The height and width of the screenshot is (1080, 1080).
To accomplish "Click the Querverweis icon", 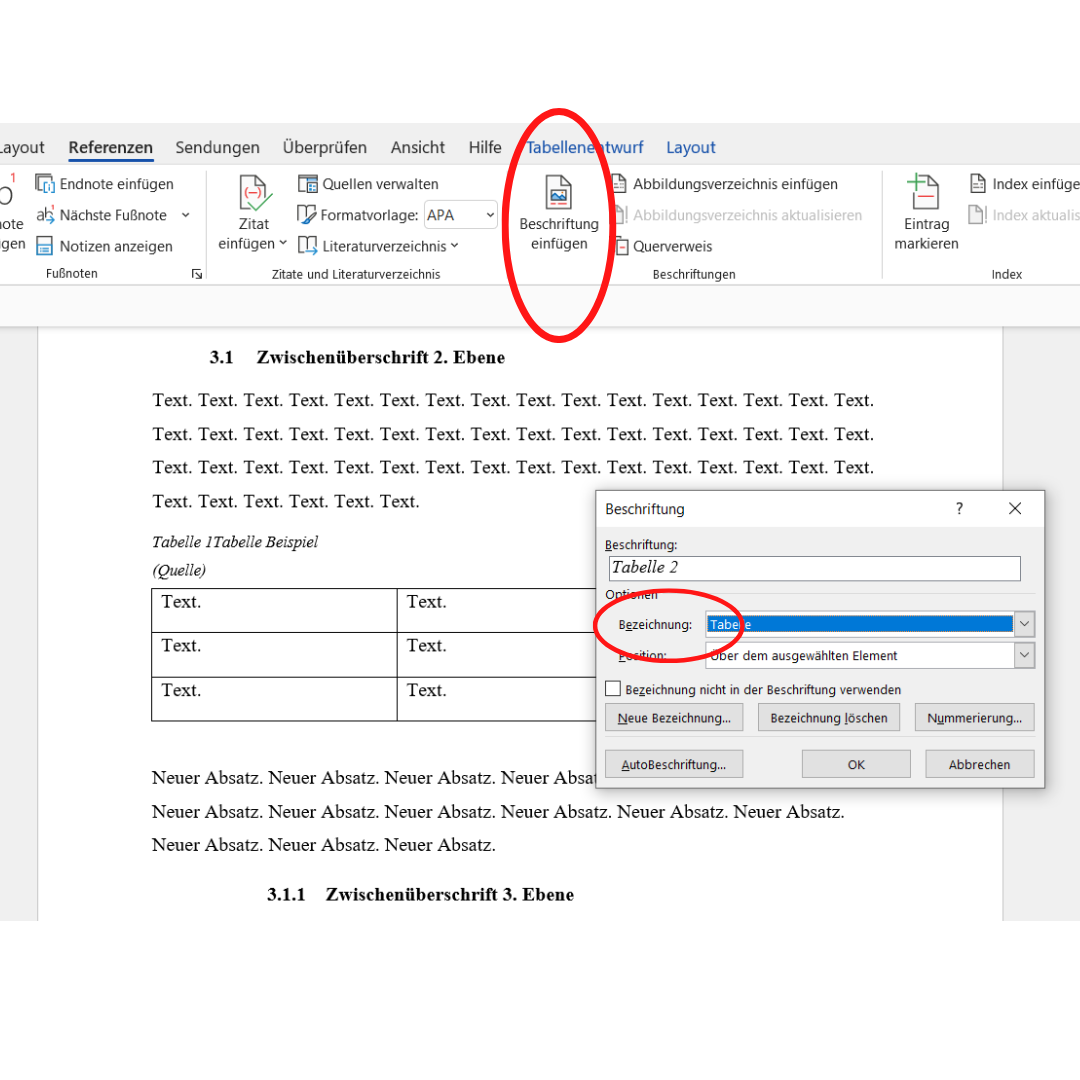I will pos(621,246).
